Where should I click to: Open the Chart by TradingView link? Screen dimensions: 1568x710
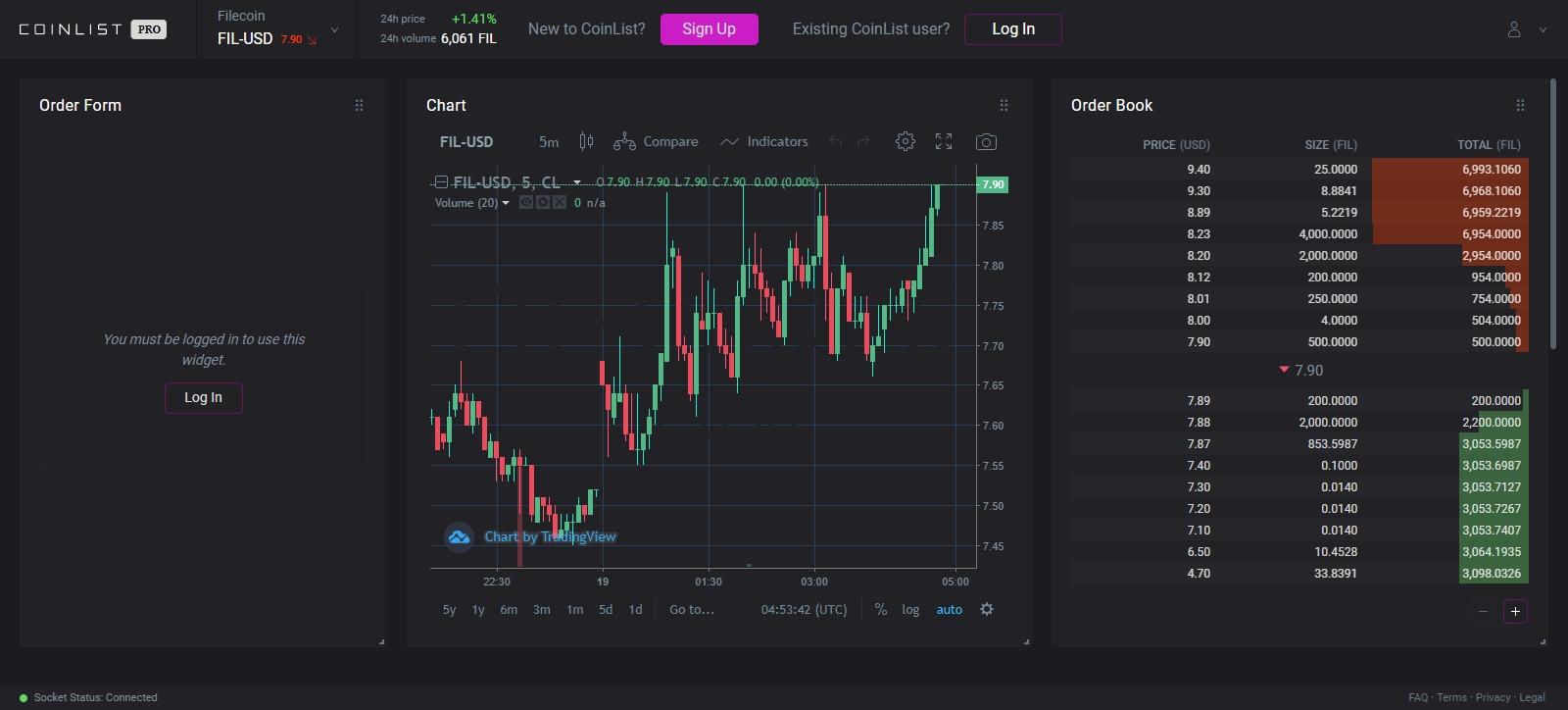550,536
